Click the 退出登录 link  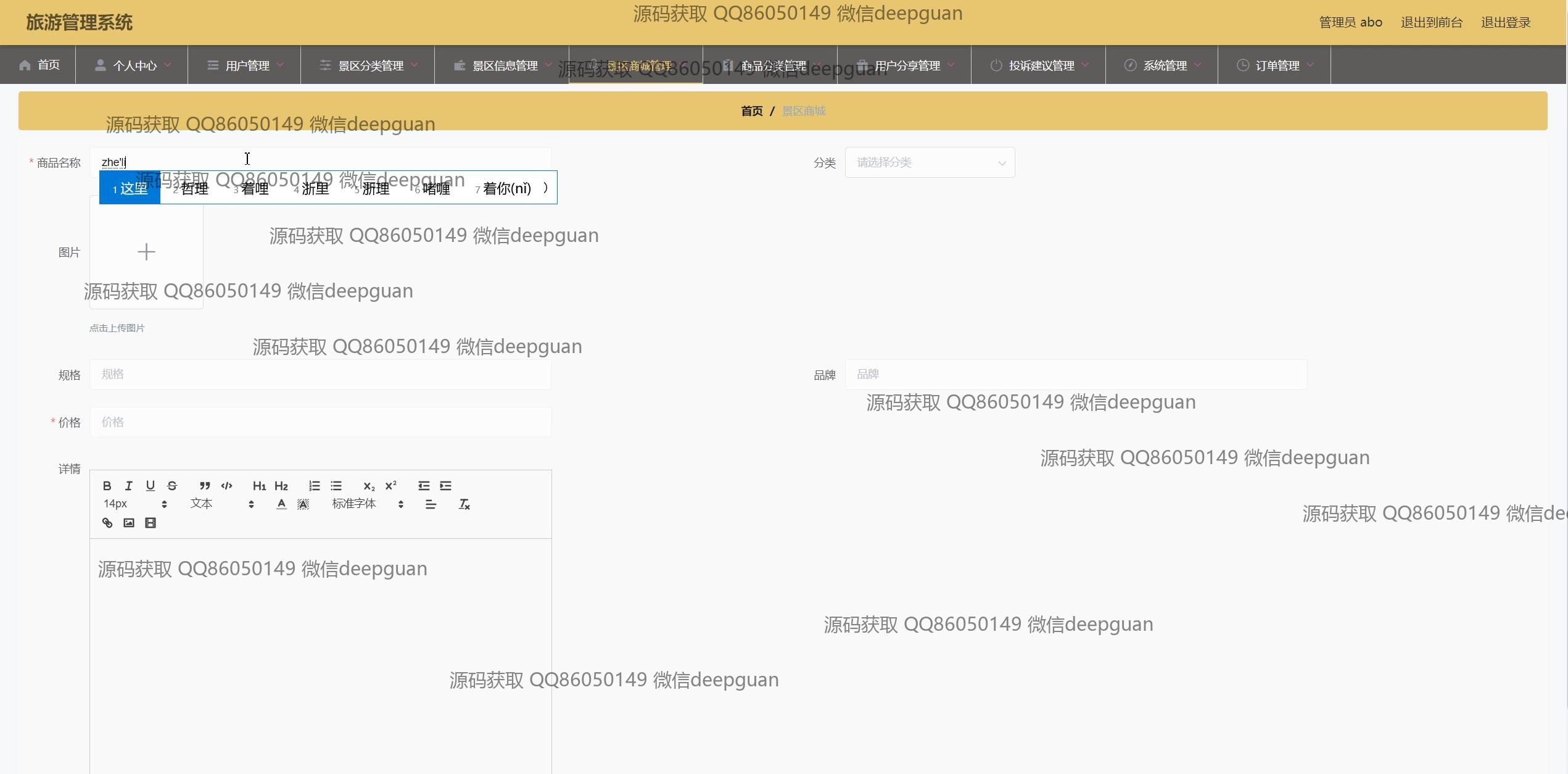(x=1505, y=22)
